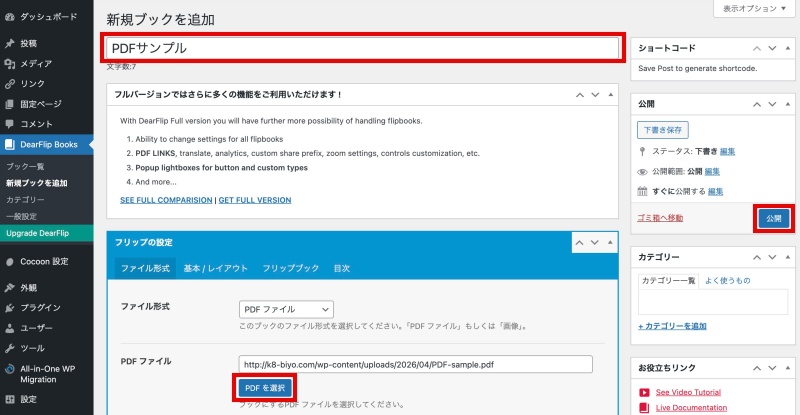Click the Dashboard gauge icon in sidebar
The height and width of the screenshot is (415, 800).
pos(9,17)
